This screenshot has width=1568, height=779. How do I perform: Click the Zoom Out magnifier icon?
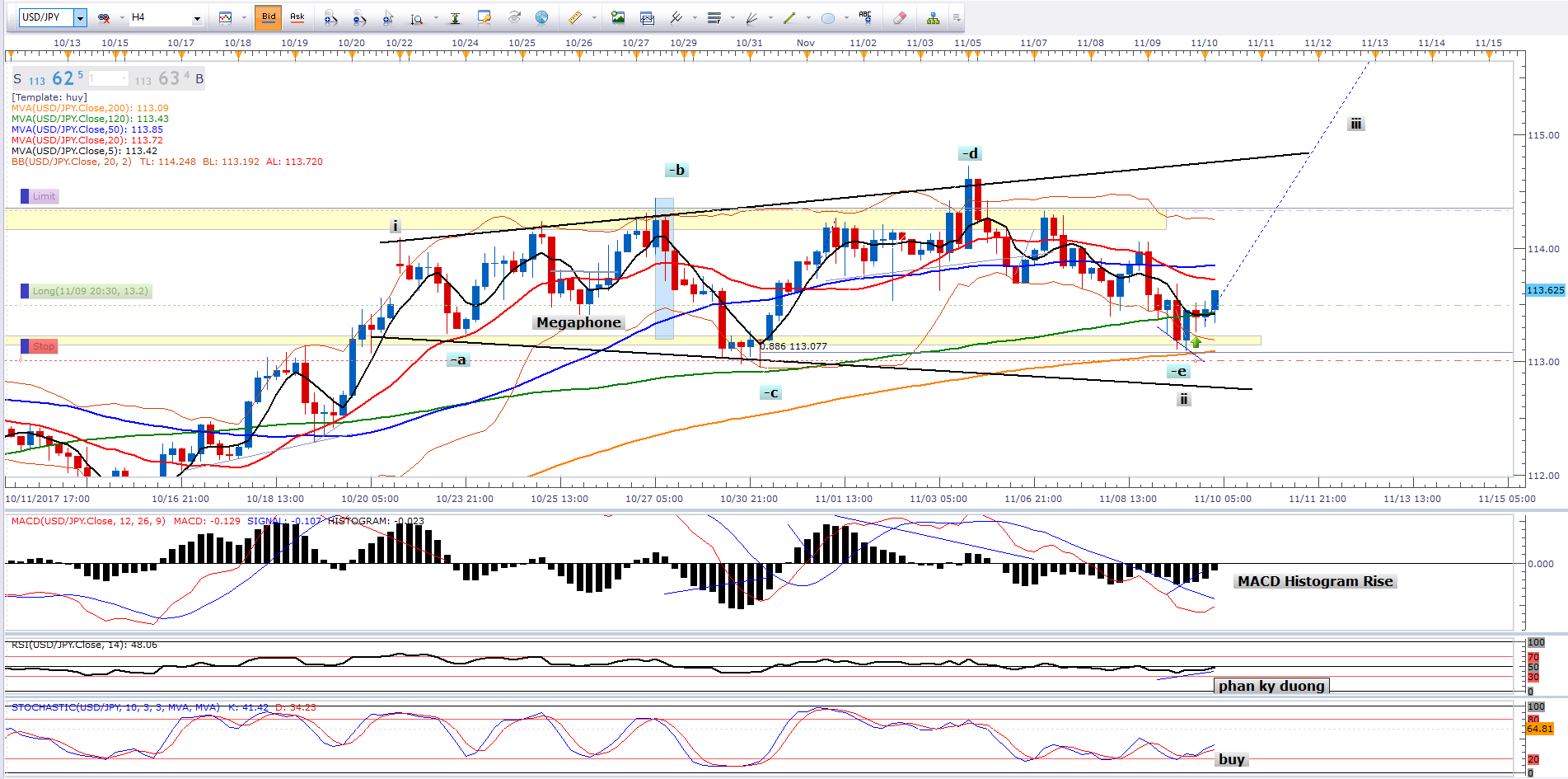tap(359, 17)
